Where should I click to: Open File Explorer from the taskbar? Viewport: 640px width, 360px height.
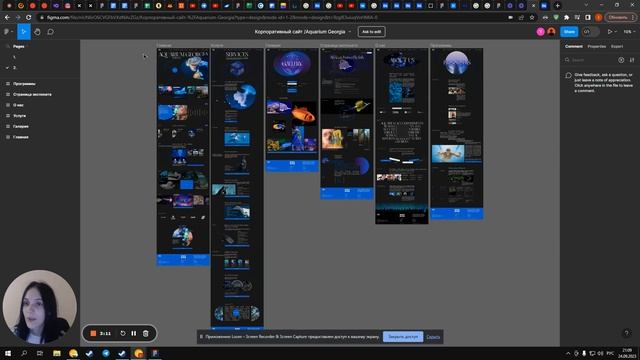click(x=57, y=353)
